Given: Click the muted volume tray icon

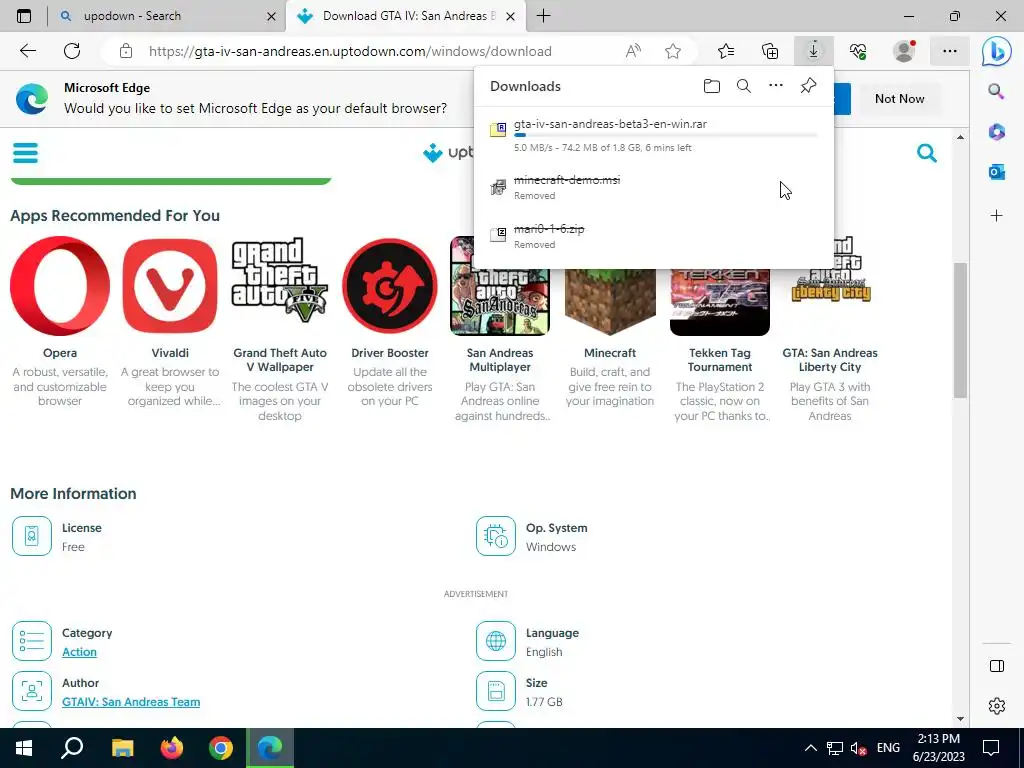Looking at the screenshot, I should (859, 748).
